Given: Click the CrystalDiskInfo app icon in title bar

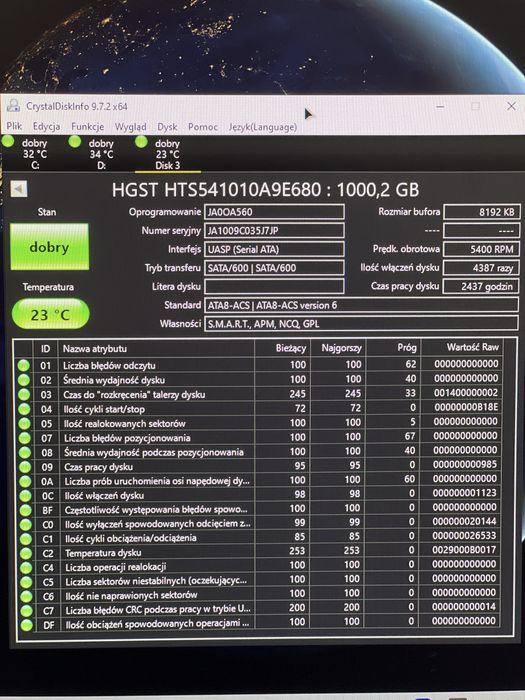Looking at the screenshot, I should (x=13, y=106).
